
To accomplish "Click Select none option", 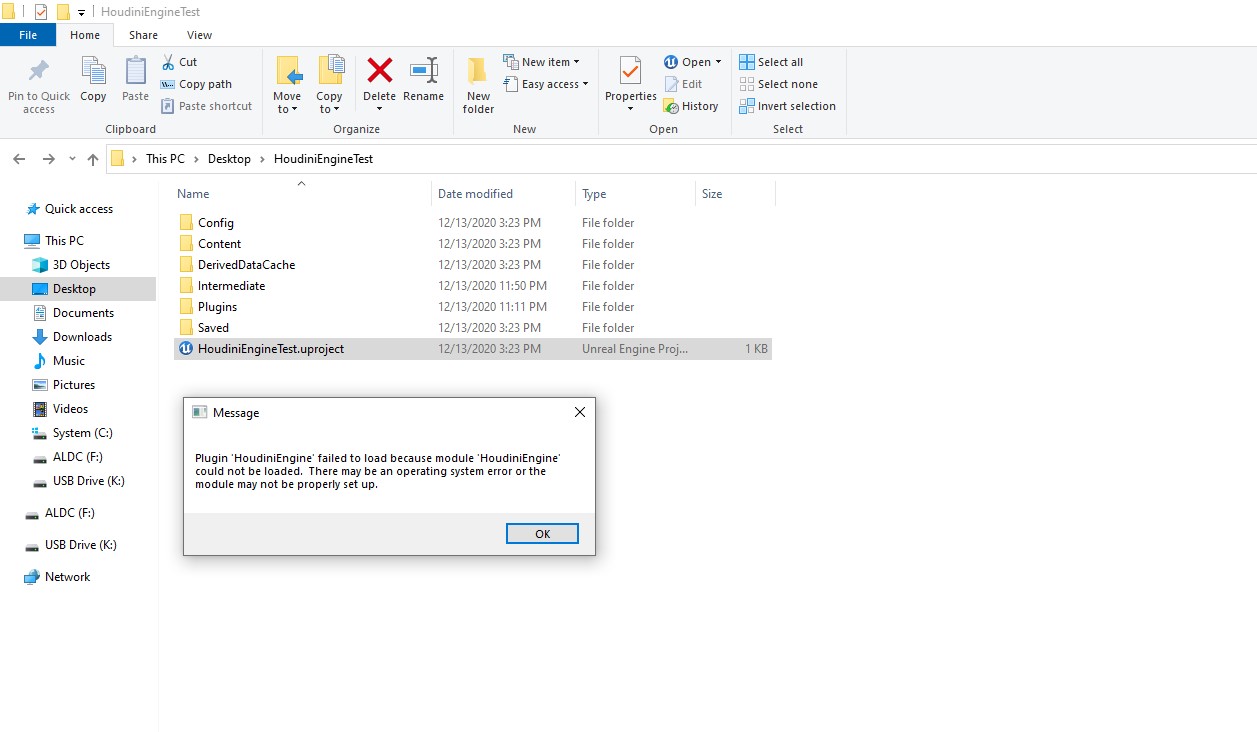I will point(778,84).
